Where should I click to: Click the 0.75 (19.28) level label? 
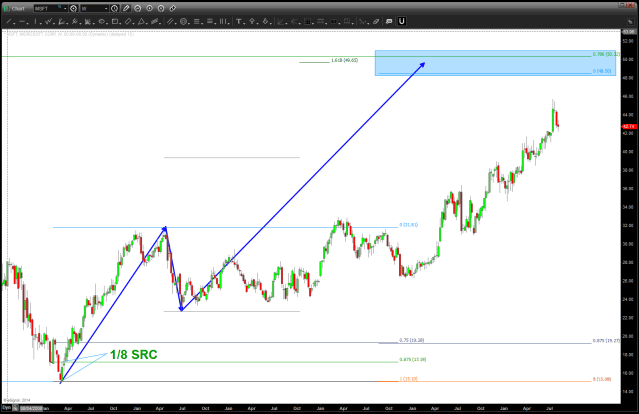coord(412,340)
